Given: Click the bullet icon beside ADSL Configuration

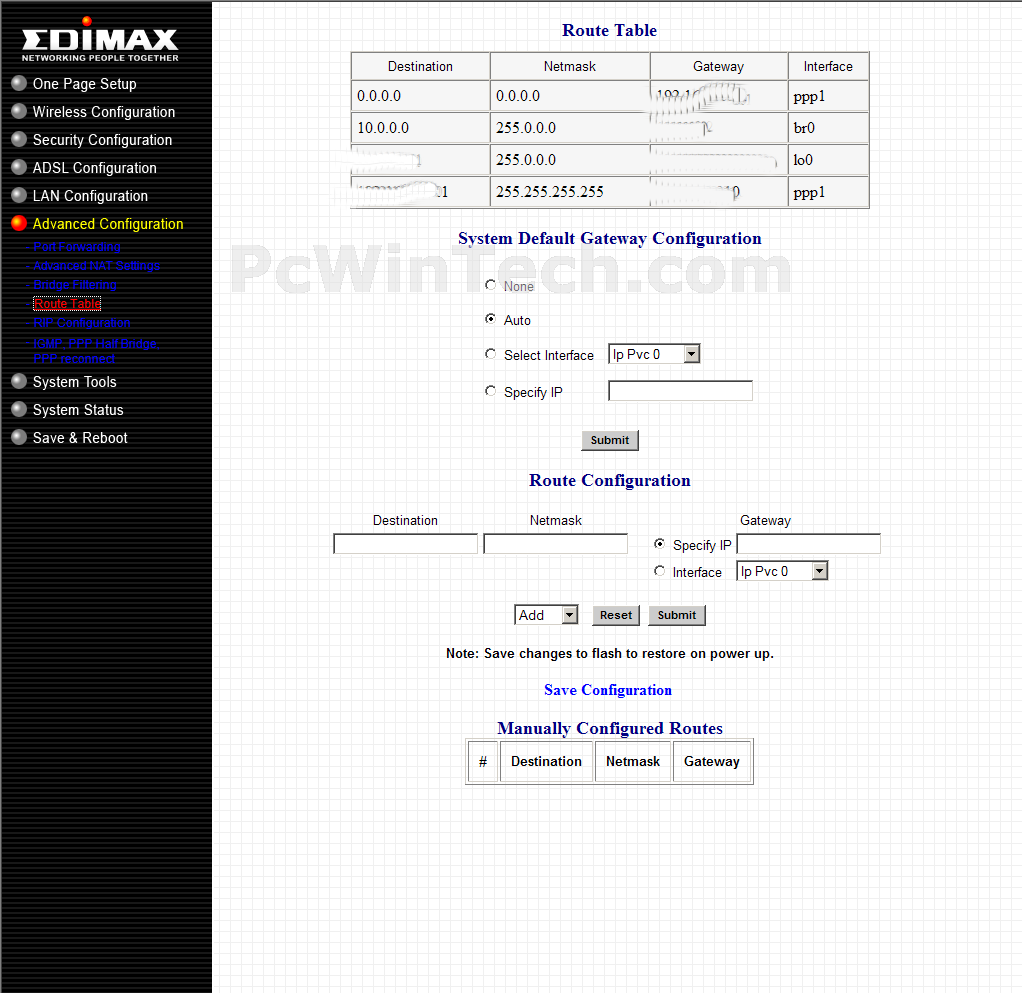Looking at the screenshot, I should [x=19, y=167].
